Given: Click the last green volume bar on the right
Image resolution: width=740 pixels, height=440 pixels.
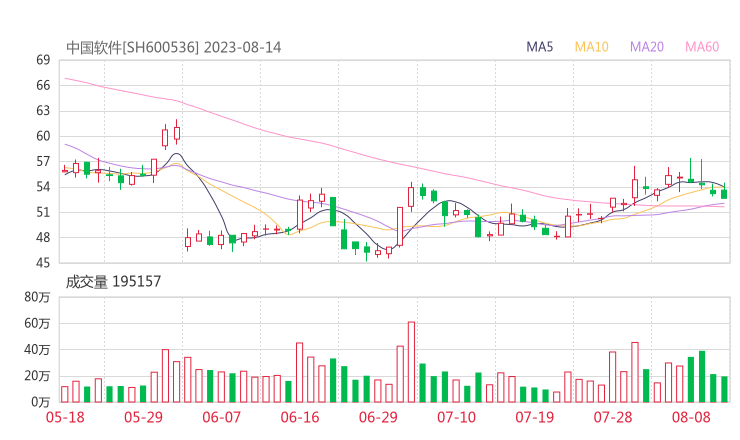Looking at the screenshot, I should [x=724, y=389].
